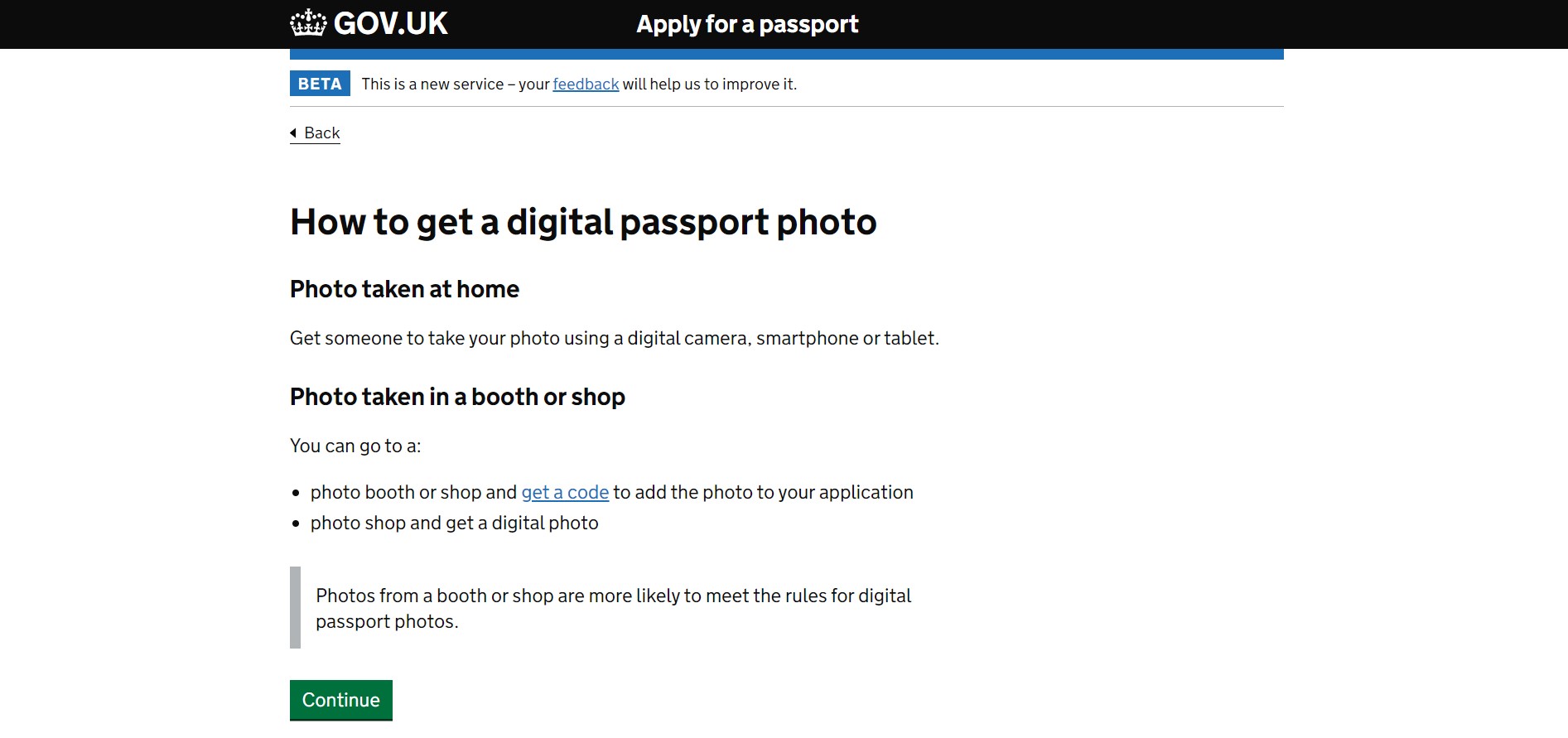Image resolution: width=1568 pixels, height=738 pixels.
Task: Go back using the Back link text
Action: [x=322, y=133]
